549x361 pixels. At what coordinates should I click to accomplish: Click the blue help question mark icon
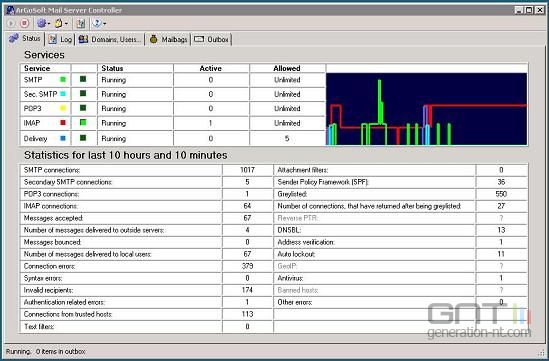(97, 23)
